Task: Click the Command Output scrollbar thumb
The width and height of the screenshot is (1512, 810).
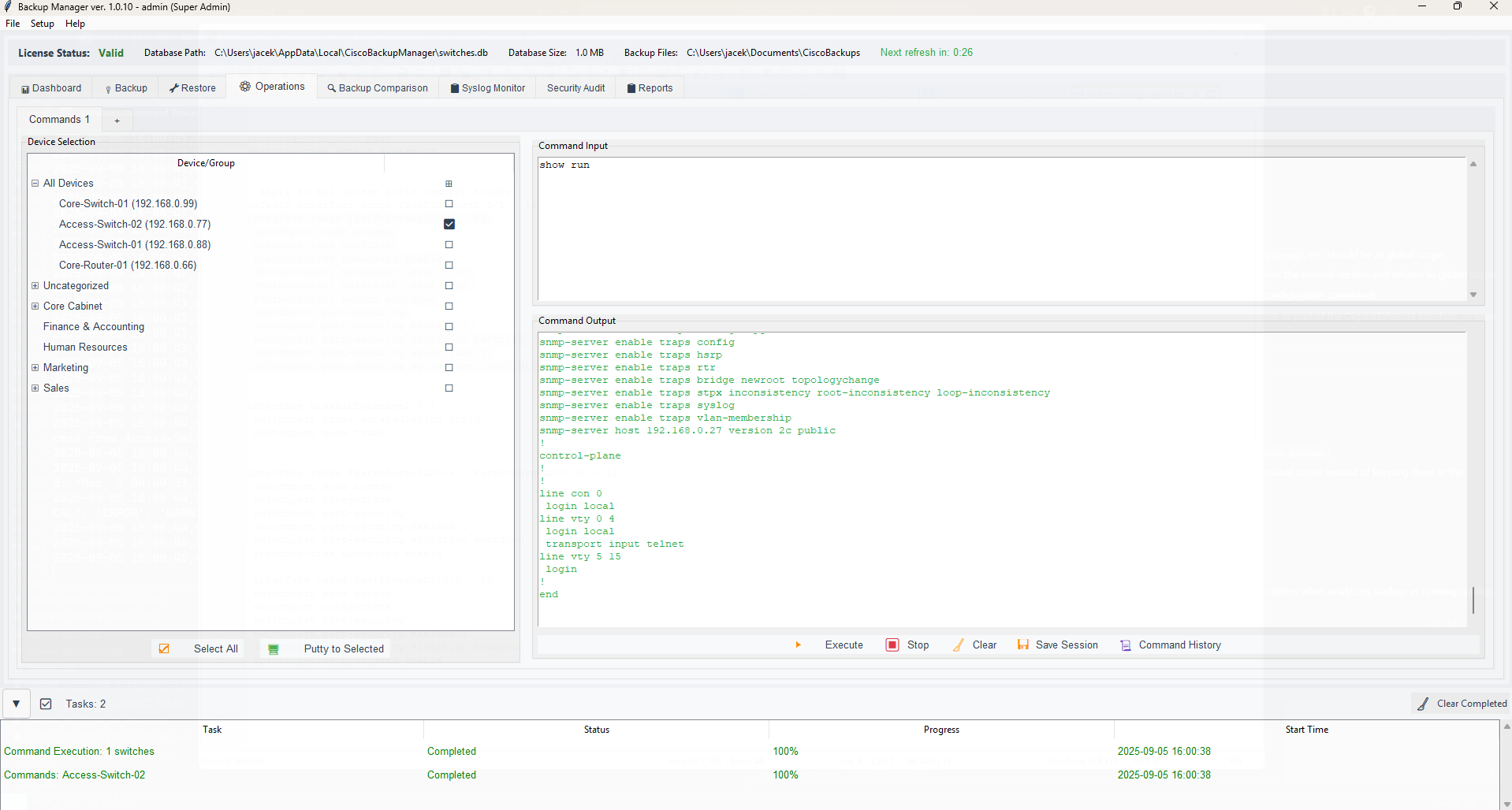Action: [x=1473, y=600]
